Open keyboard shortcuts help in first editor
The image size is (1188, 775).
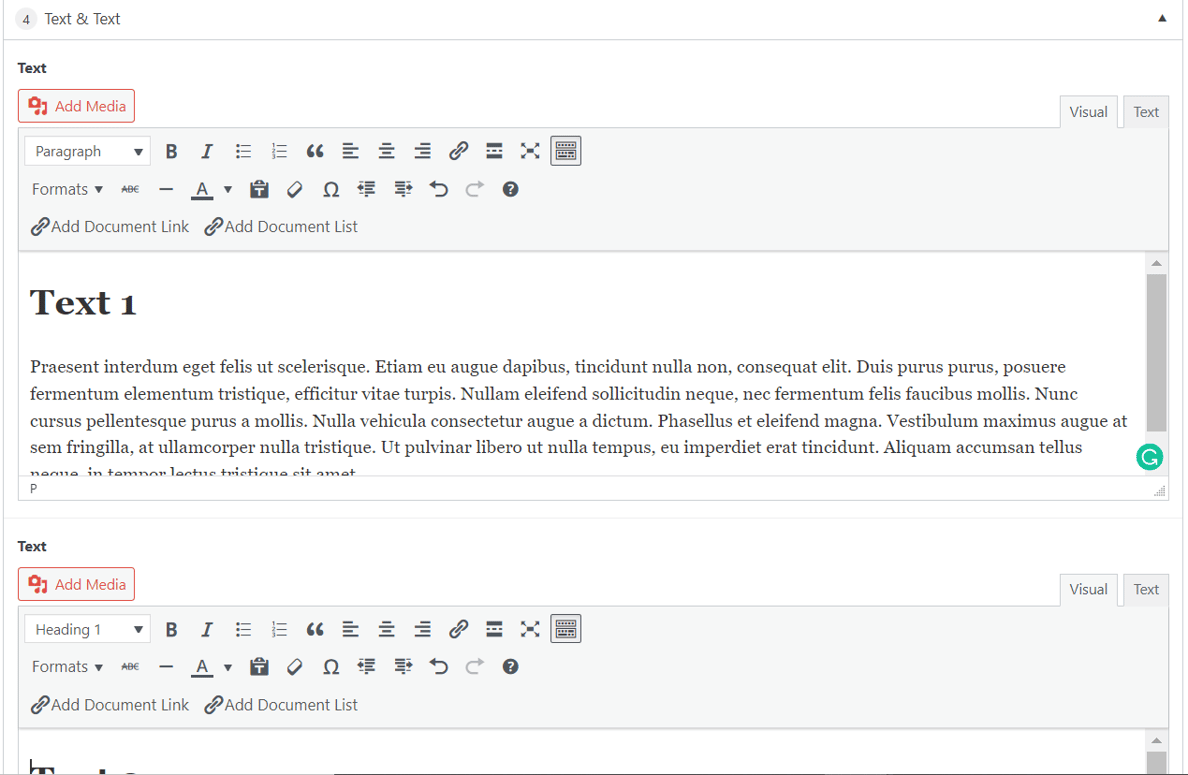[510, 189]
